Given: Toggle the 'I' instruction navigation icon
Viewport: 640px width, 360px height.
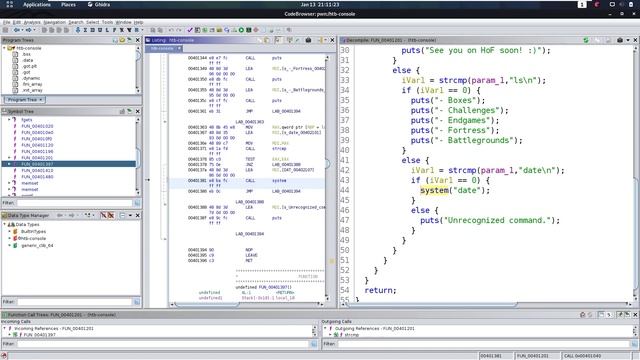Looking at the screenshot, I should [x=85, y=30].
